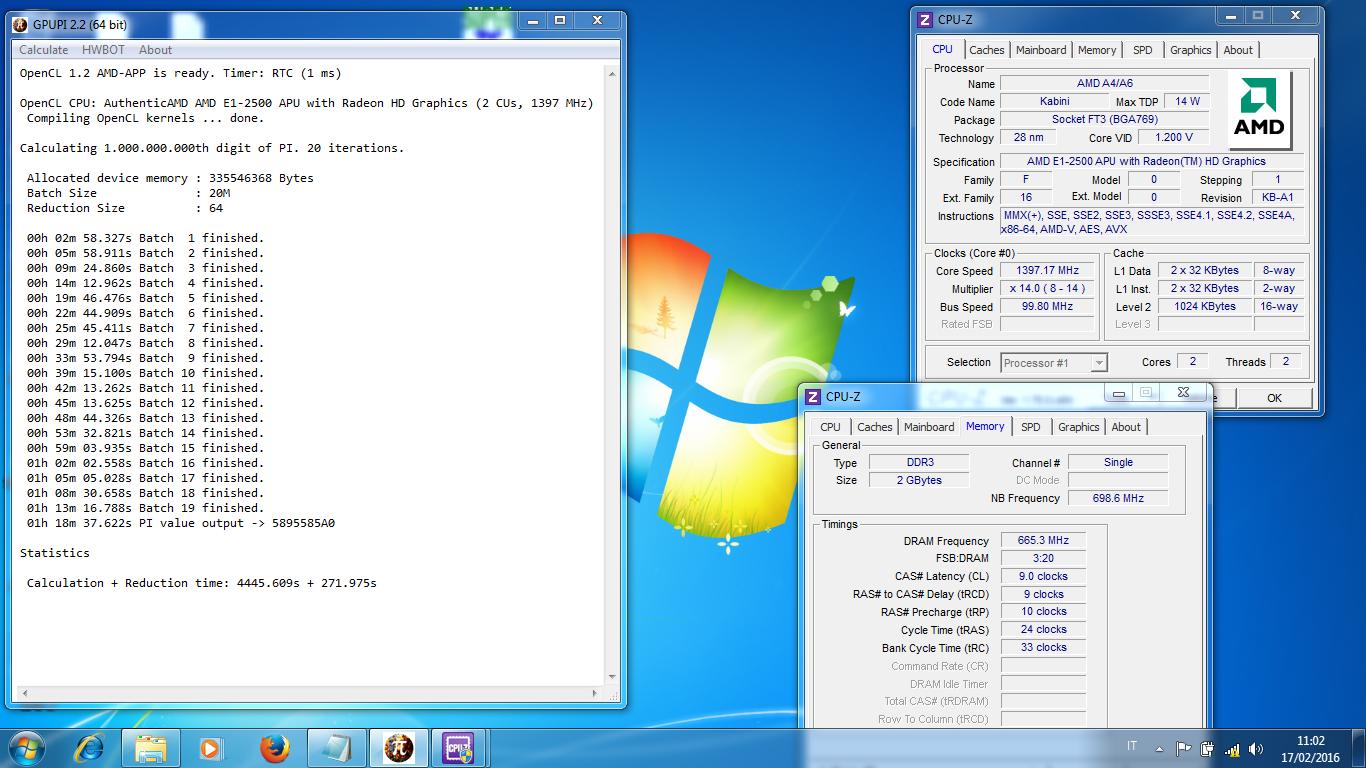Switch to CPU tab in lower CPU-Z window
This screenshot has width=1366, height=768.
(830, 427)
